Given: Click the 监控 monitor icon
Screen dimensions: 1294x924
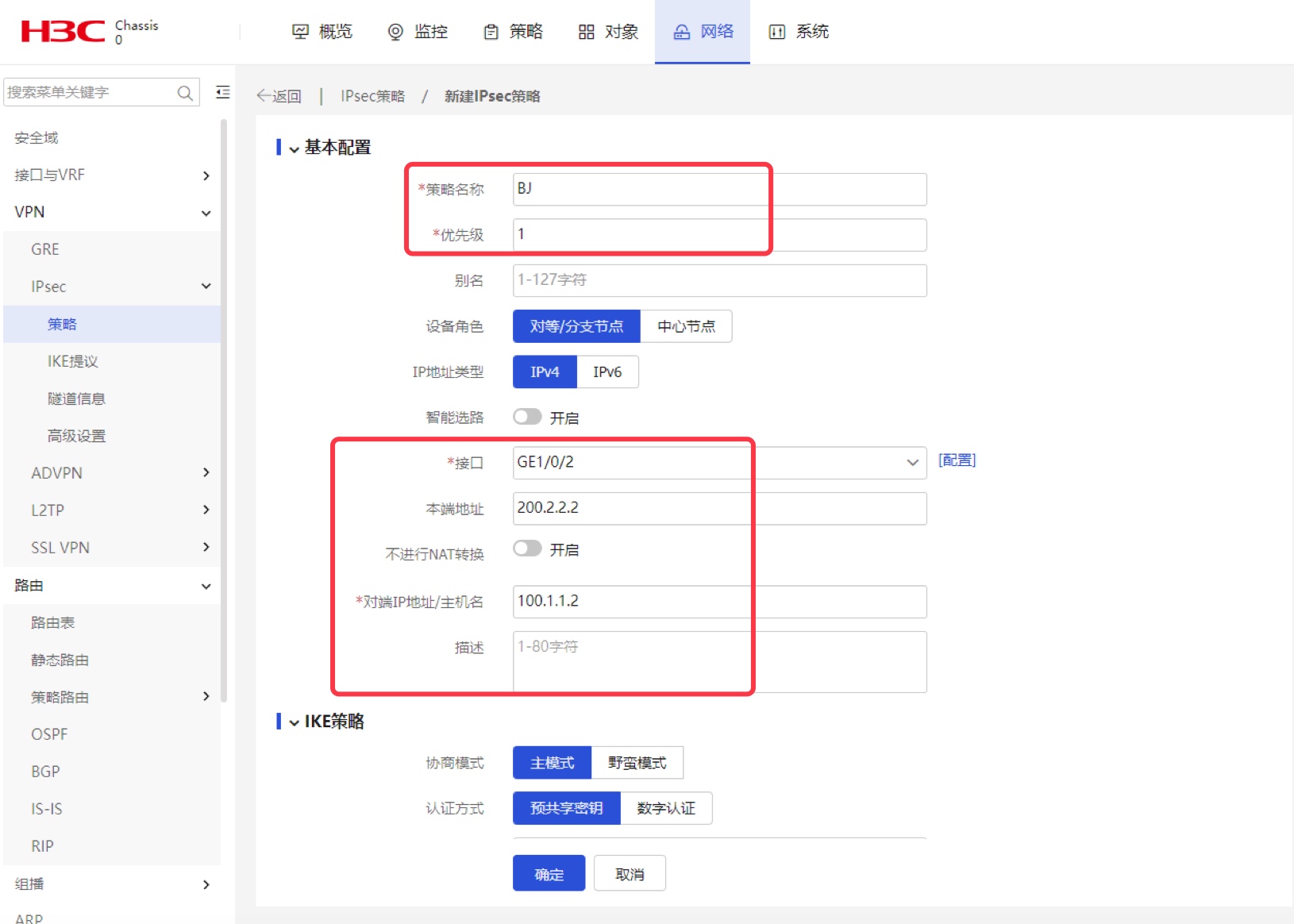Looking at the screenshot, I should tap(395, 32).
